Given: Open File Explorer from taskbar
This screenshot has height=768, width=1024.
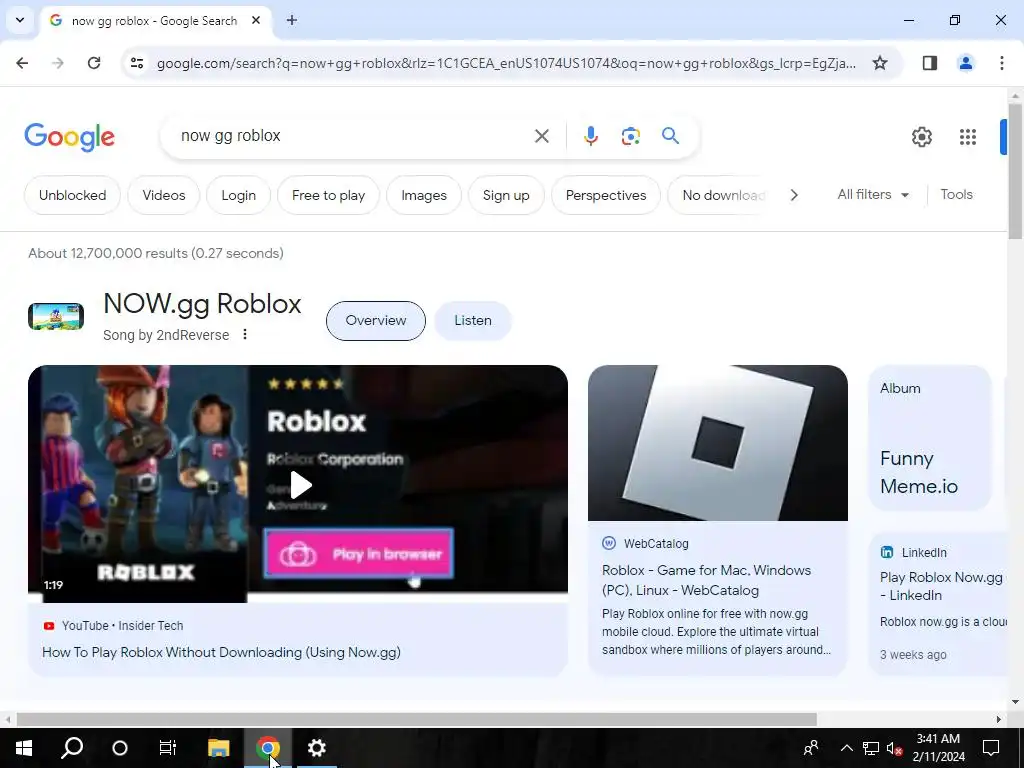Looking at the screenshot, I should (219, 748).
